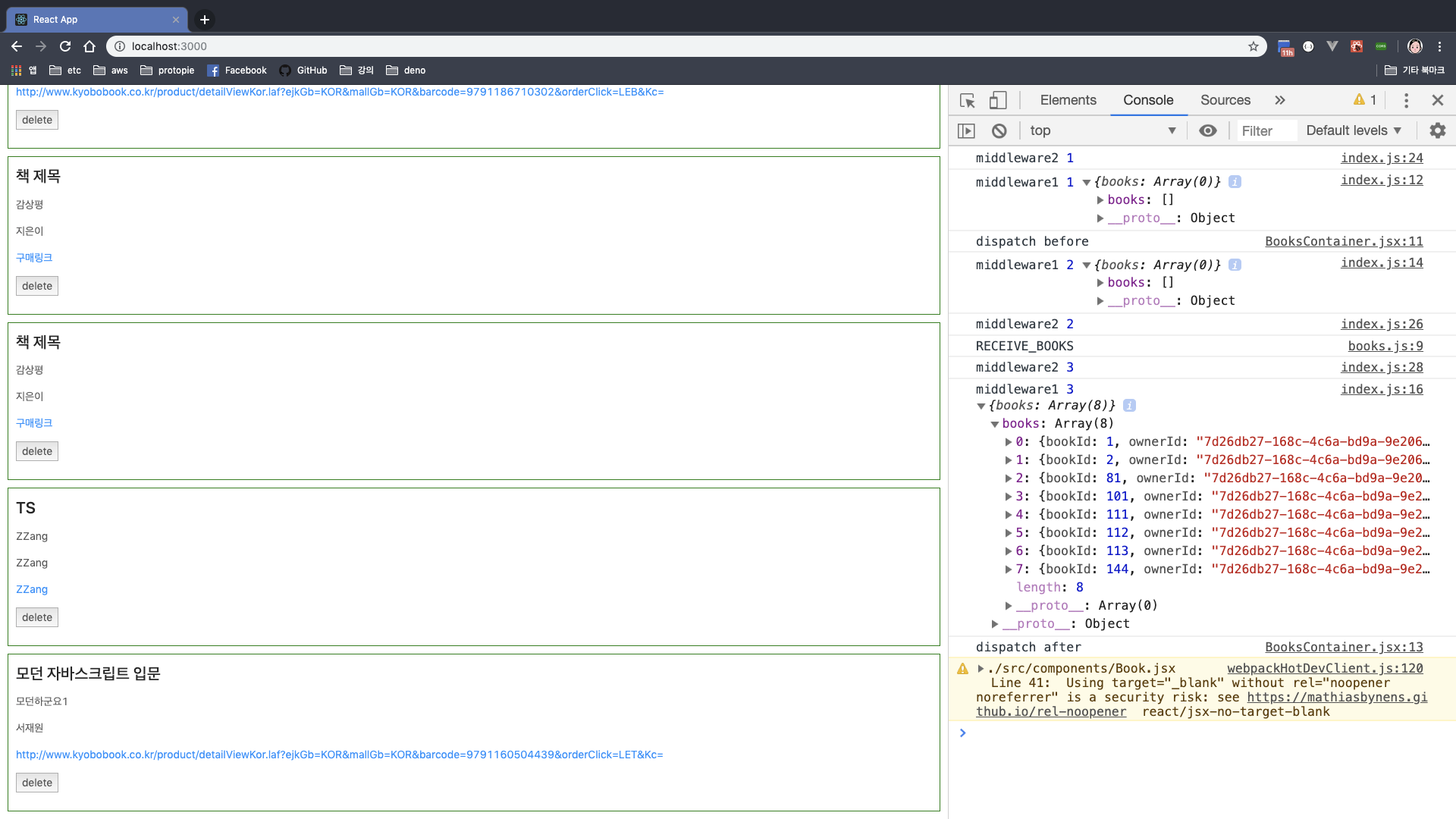Viewport: 1456px width, 819px height.
Task: Open console settings gear icon
Action: pos(1437,130)
